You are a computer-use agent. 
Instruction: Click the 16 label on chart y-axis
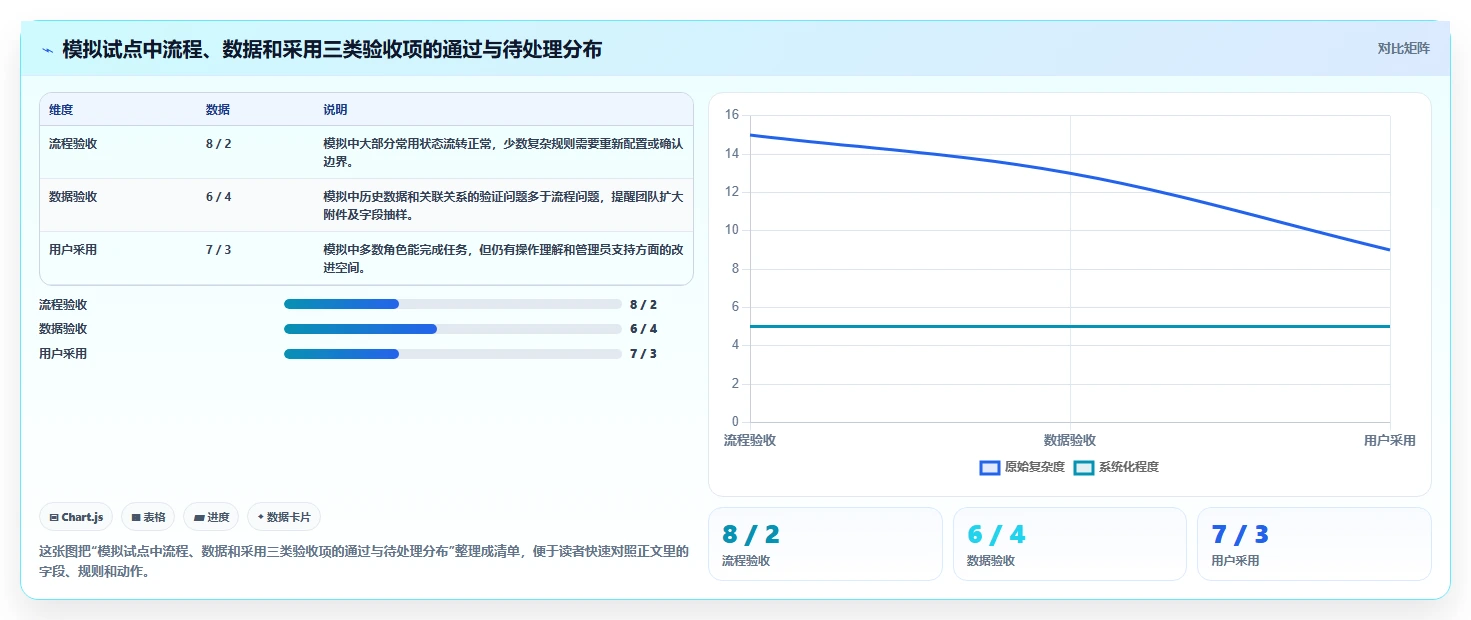click(x=732, y=115)
